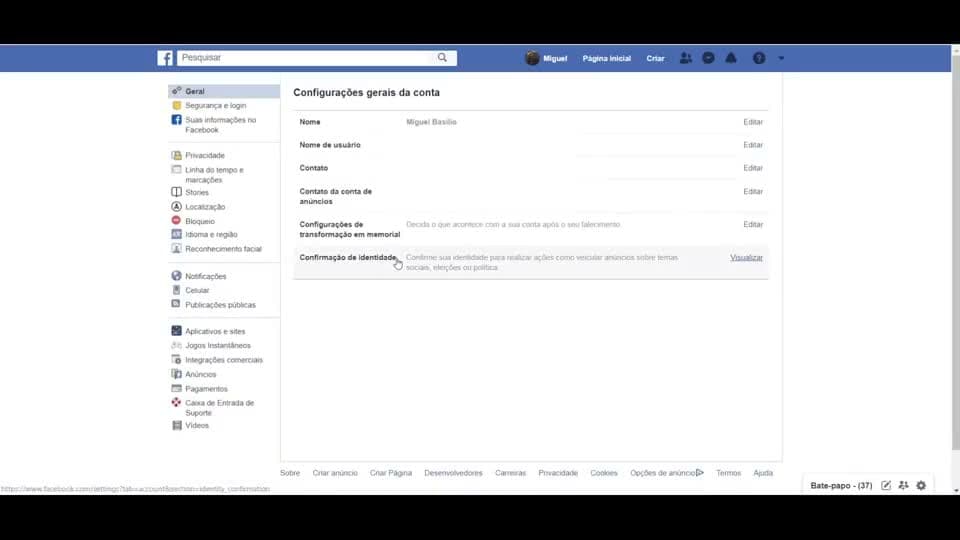Screen dimensions: 960x540
Task: Open the Messenger icon
Action: point(708,58)
